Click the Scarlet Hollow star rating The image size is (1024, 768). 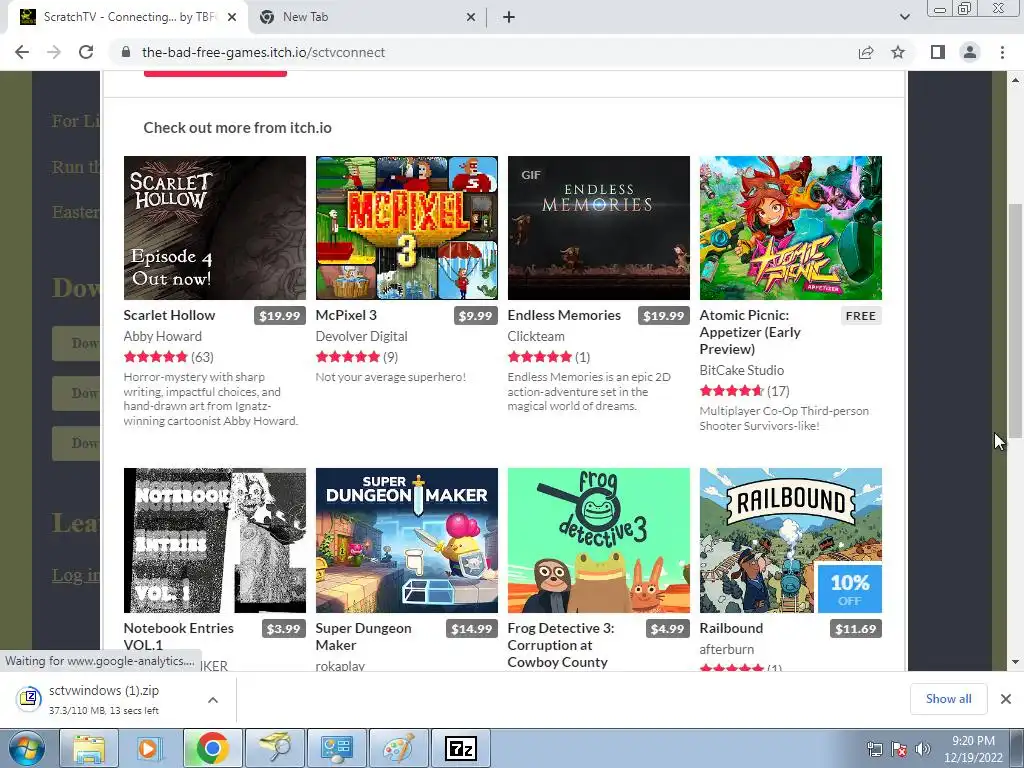click(155, 357)
